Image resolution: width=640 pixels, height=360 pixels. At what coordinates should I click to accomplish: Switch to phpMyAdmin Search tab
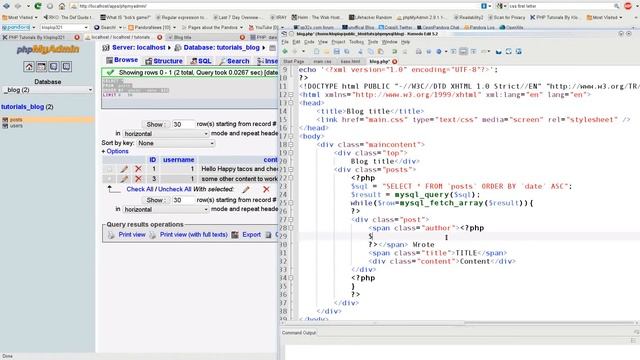[x=234, y=61]
